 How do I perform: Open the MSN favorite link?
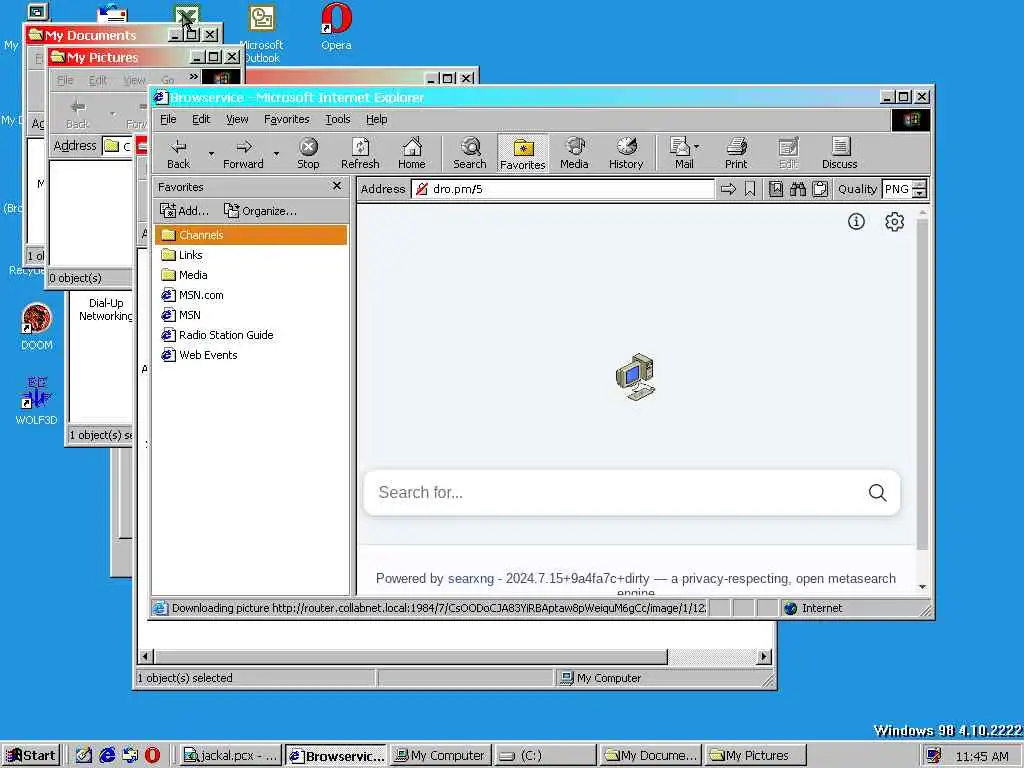click(x=181, y=315)
